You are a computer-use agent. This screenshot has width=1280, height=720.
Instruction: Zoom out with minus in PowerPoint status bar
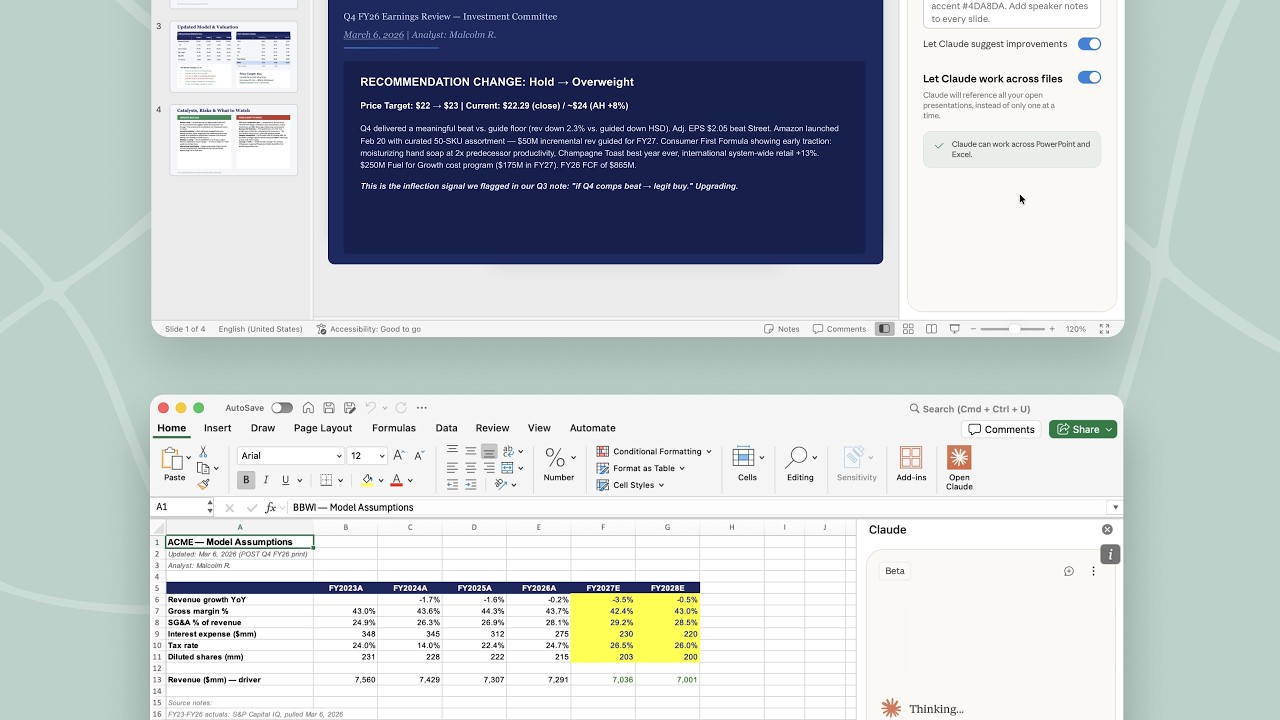[x=975, y=329]
